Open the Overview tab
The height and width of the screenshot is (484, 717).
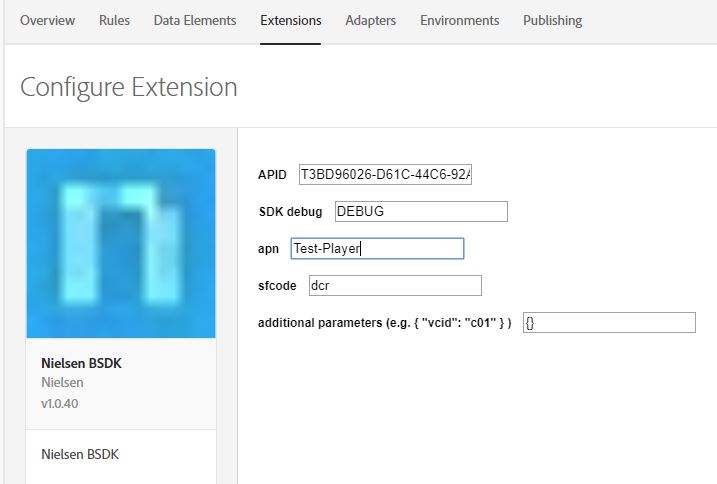coord(48,21)
